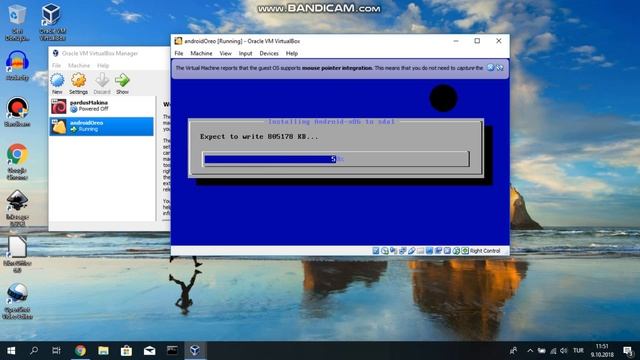The height and width of the screenshot is (360, 640).
Task: Click the network icon in system tray
Action: pyautogui.click(x=553, y=351)
